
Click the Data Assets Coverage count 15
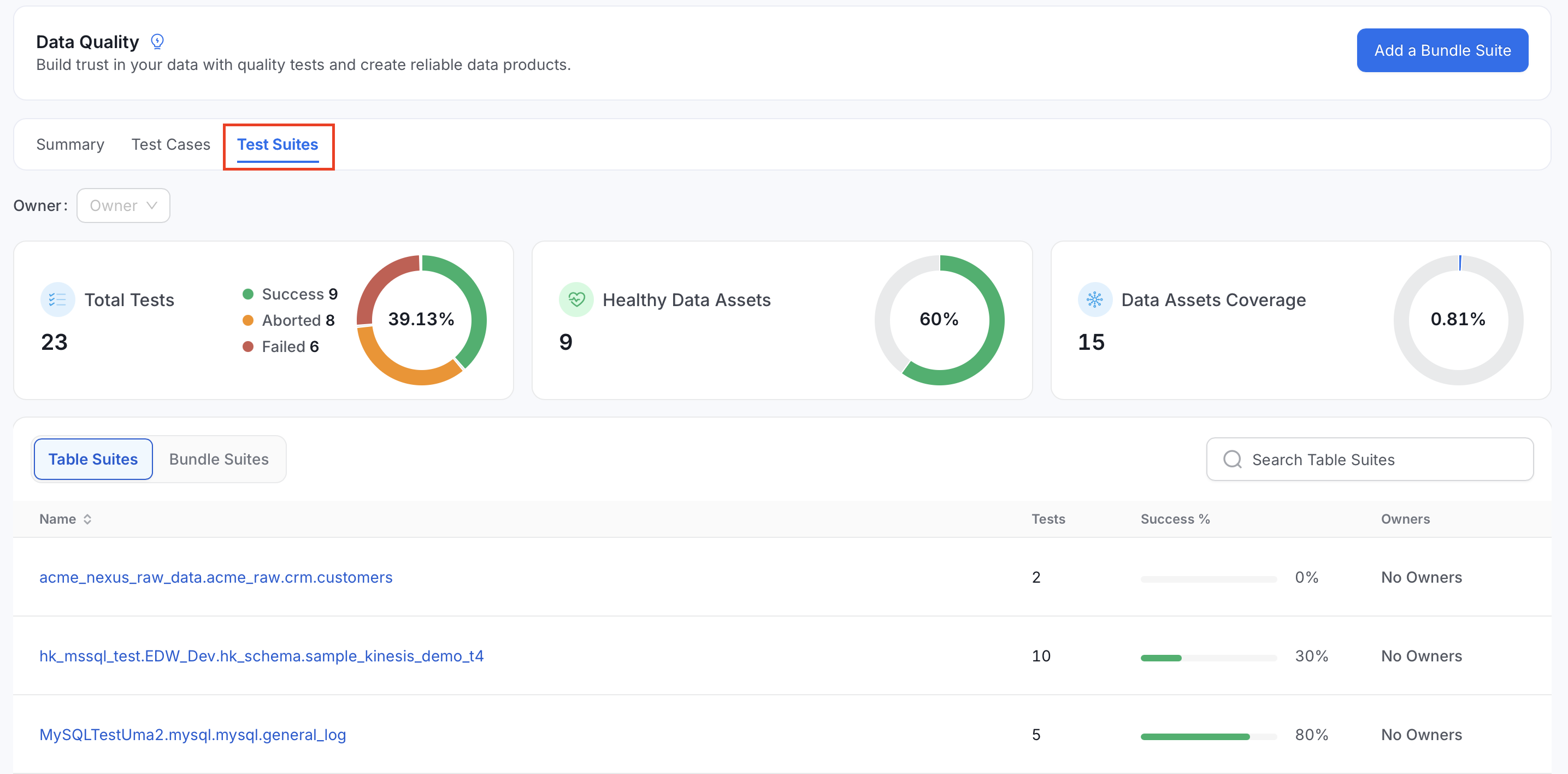coord(1091,342)
